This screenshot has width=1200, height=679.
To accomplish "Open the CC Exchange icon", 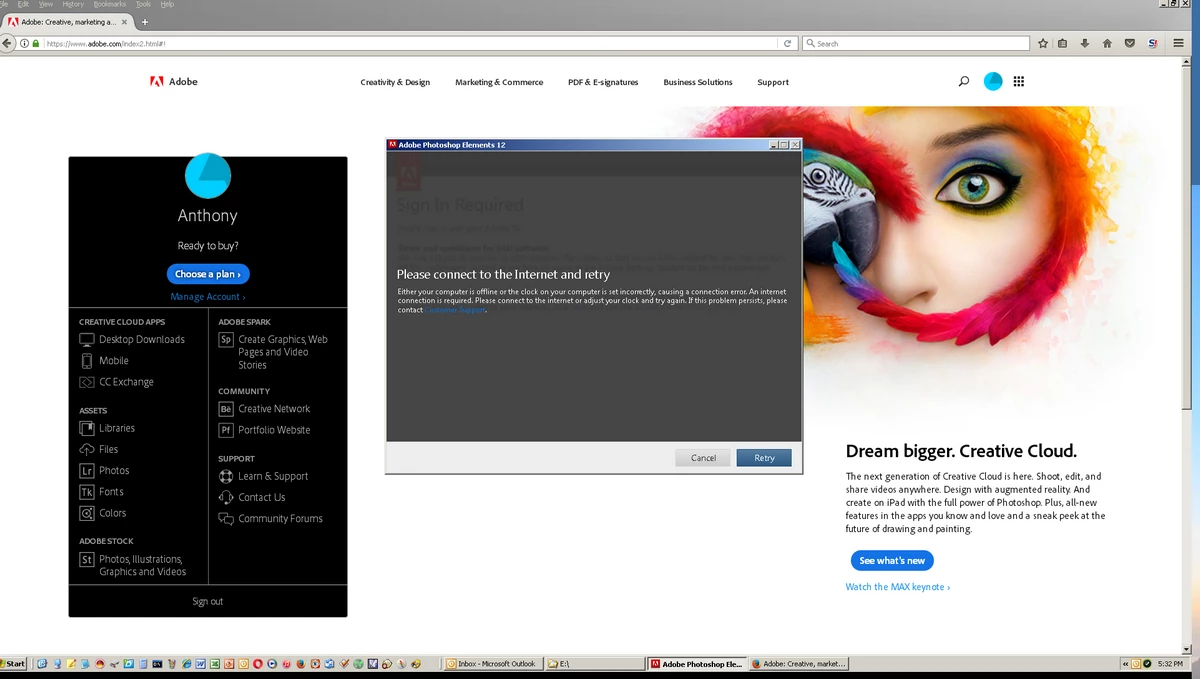I will tap(87, 382).
